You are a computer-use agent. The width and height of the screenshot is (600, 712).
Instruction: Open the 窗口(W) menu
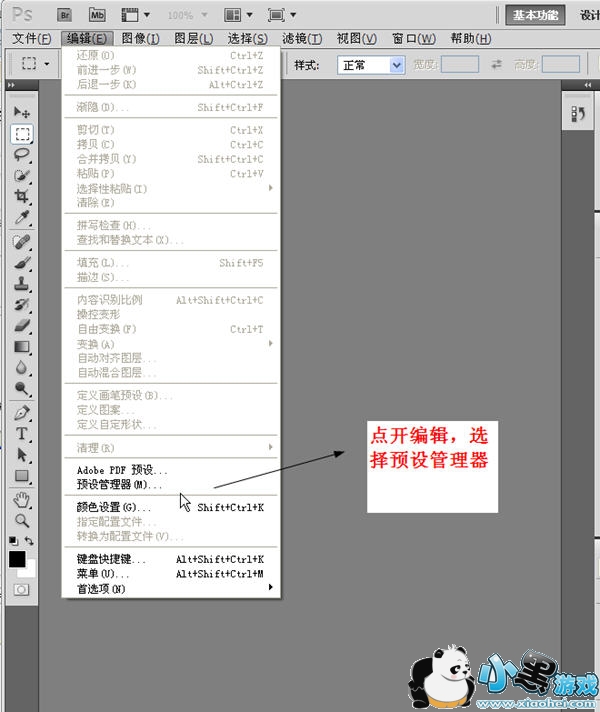(x=414, y=39)
